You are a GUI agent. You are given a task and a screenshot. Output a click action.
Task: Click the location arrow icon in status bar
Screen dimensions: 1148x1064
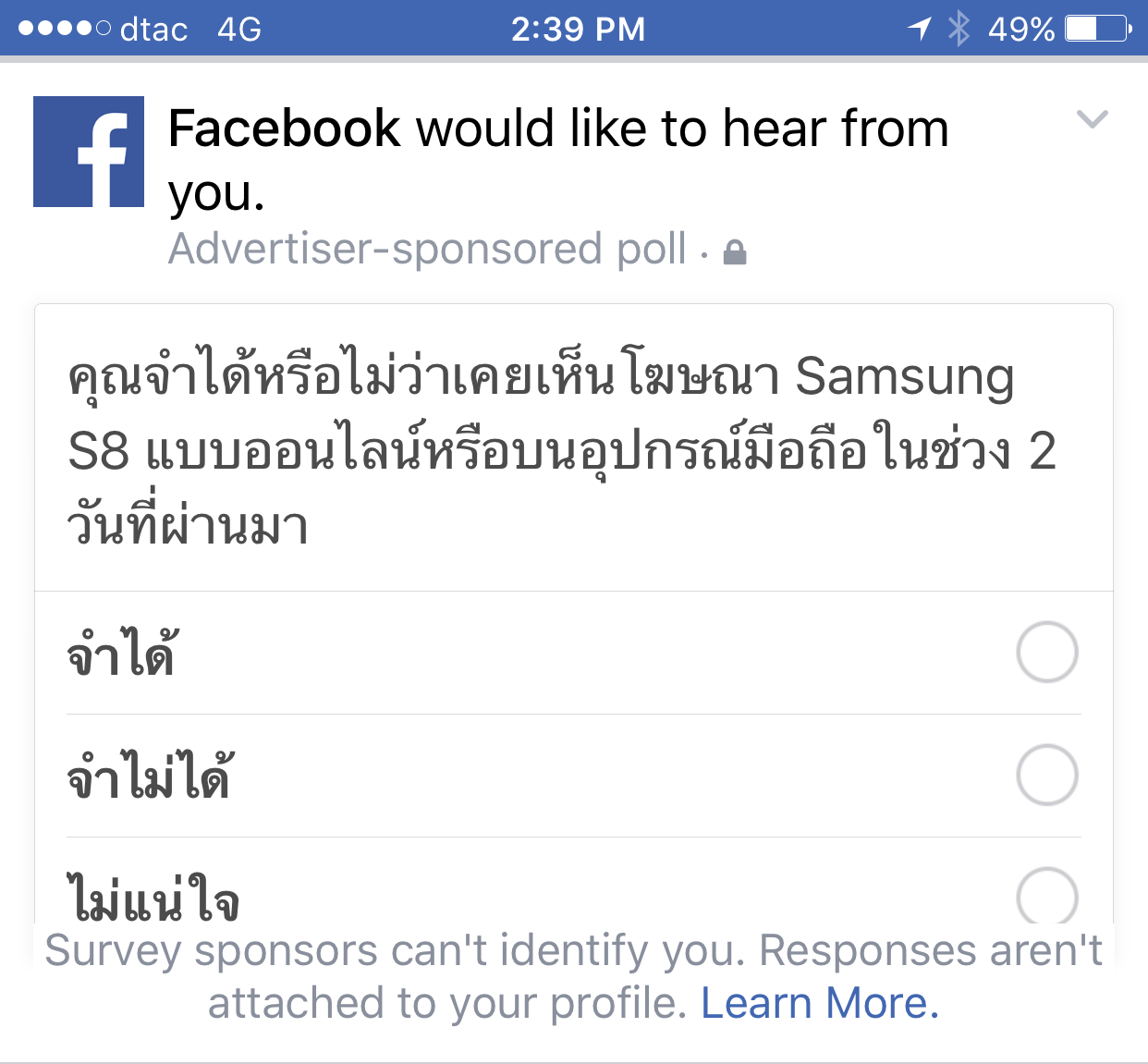919,29
